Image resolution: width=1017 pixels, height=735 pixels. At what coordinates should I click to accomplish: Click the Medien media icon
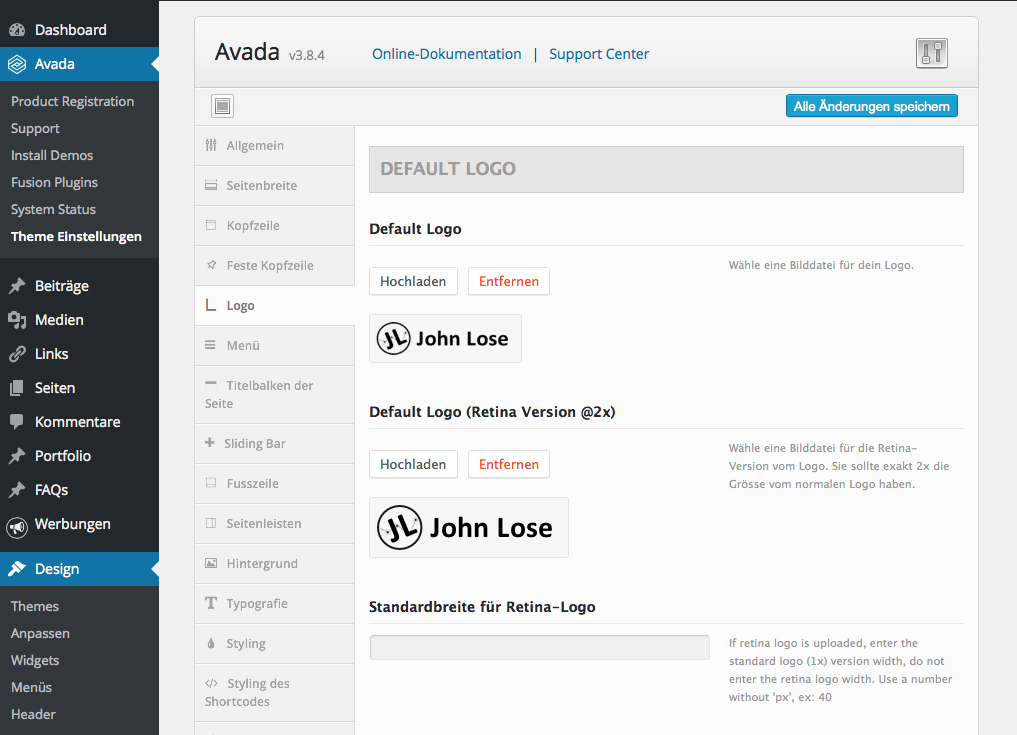click(x=17, y=320)
